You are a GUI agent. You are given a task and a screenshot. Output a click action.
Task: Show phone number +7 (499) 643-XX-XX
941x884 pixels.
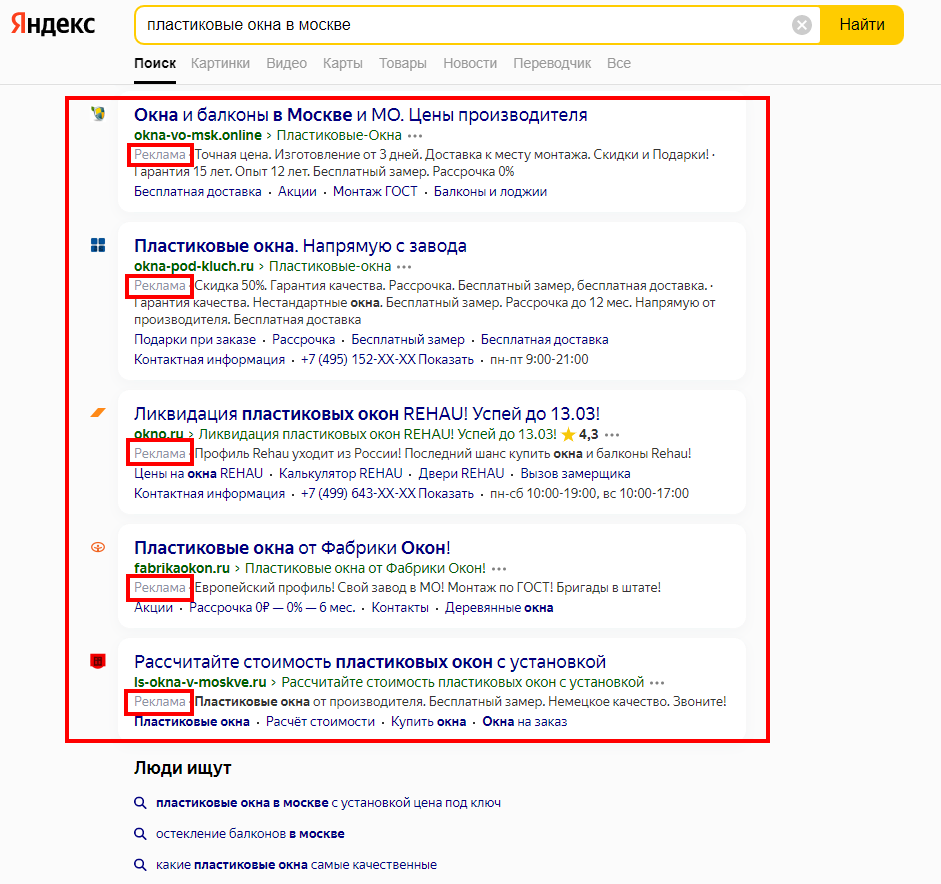click(x=387, y=493)
